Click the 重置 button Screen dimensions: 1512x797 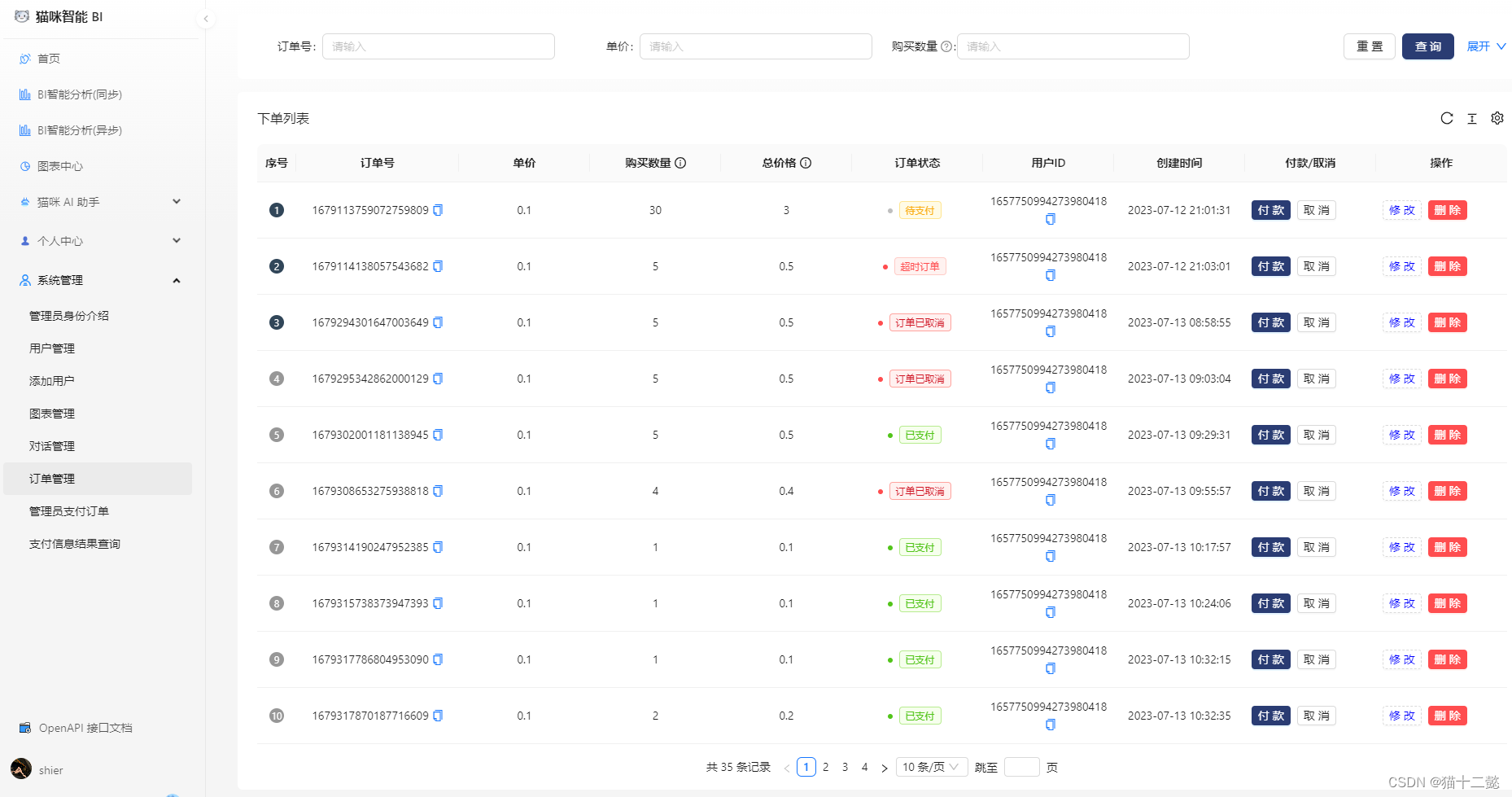(1370, 46)
